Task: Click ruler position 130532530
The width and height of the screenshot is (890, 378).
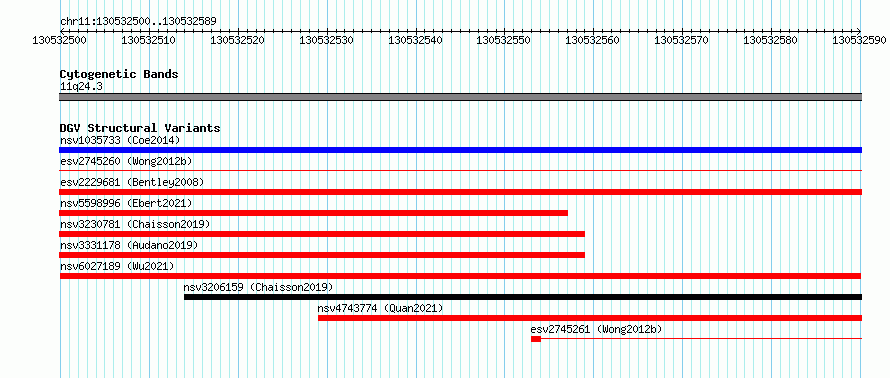Action: tap(326, 41)
